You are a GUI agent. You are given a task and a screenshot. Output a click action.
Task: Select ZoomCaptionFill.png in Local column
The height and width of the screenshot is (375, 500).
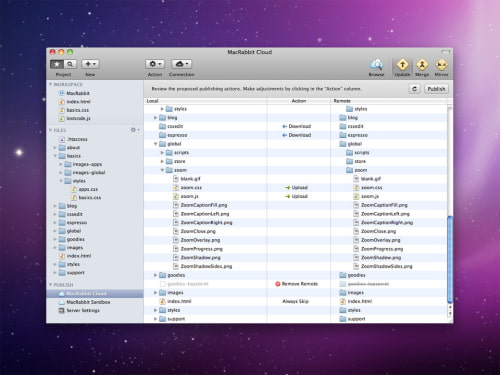200,205
